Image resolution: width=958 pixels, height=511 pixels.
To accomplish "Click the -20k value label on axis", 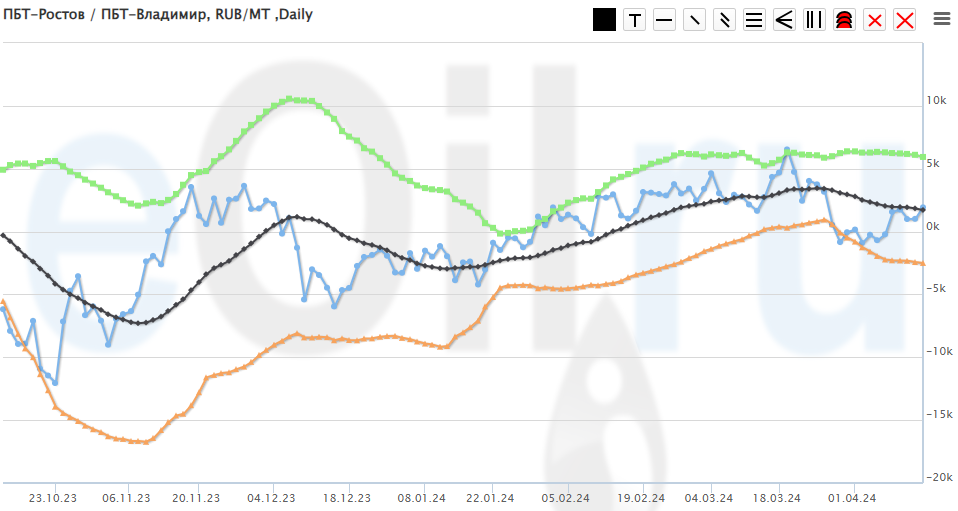I will (938, 477).
